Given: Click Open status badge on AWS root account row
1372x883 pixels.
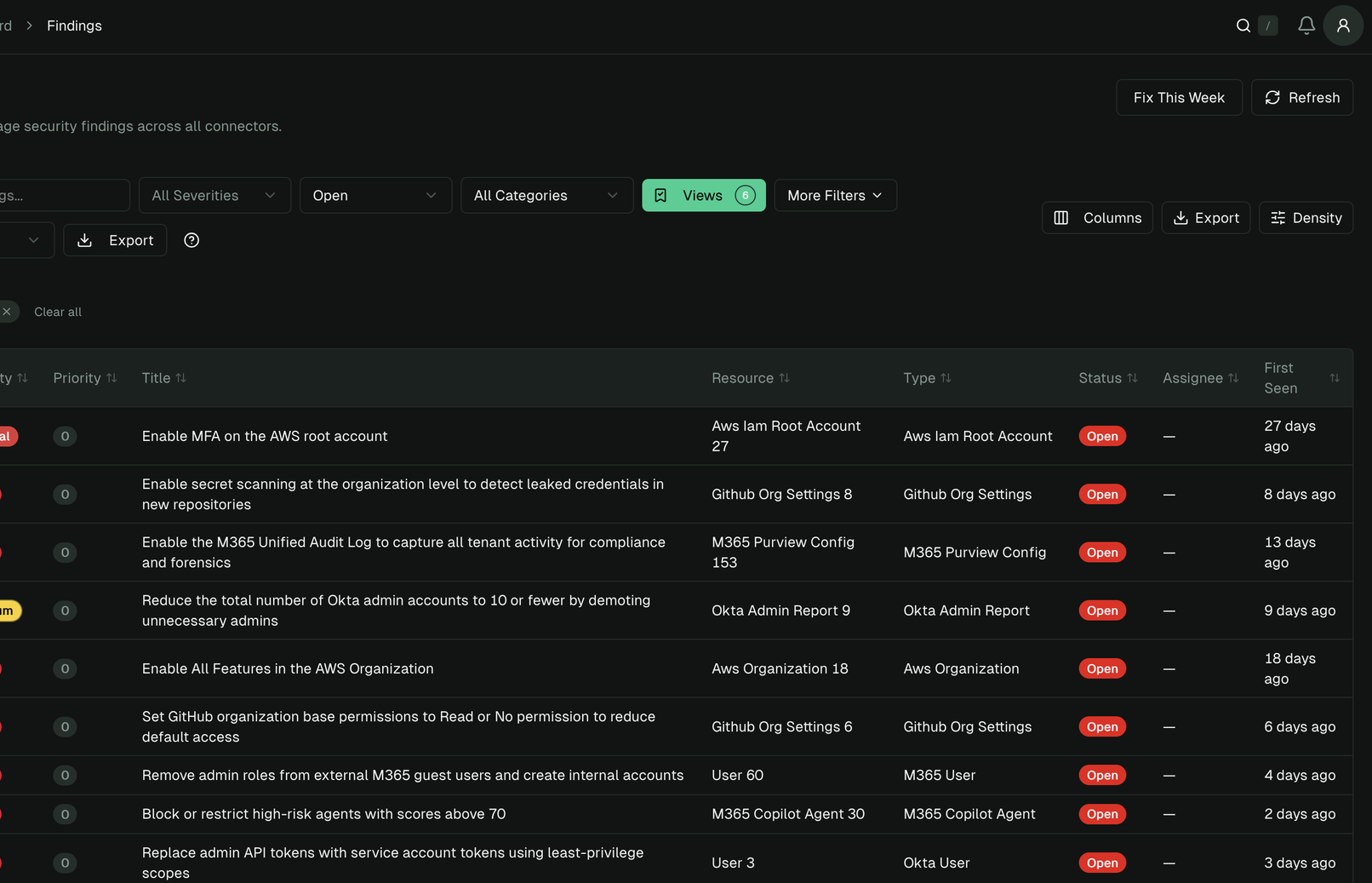Looking at the screenshot, I should (x=1102, y=436).
